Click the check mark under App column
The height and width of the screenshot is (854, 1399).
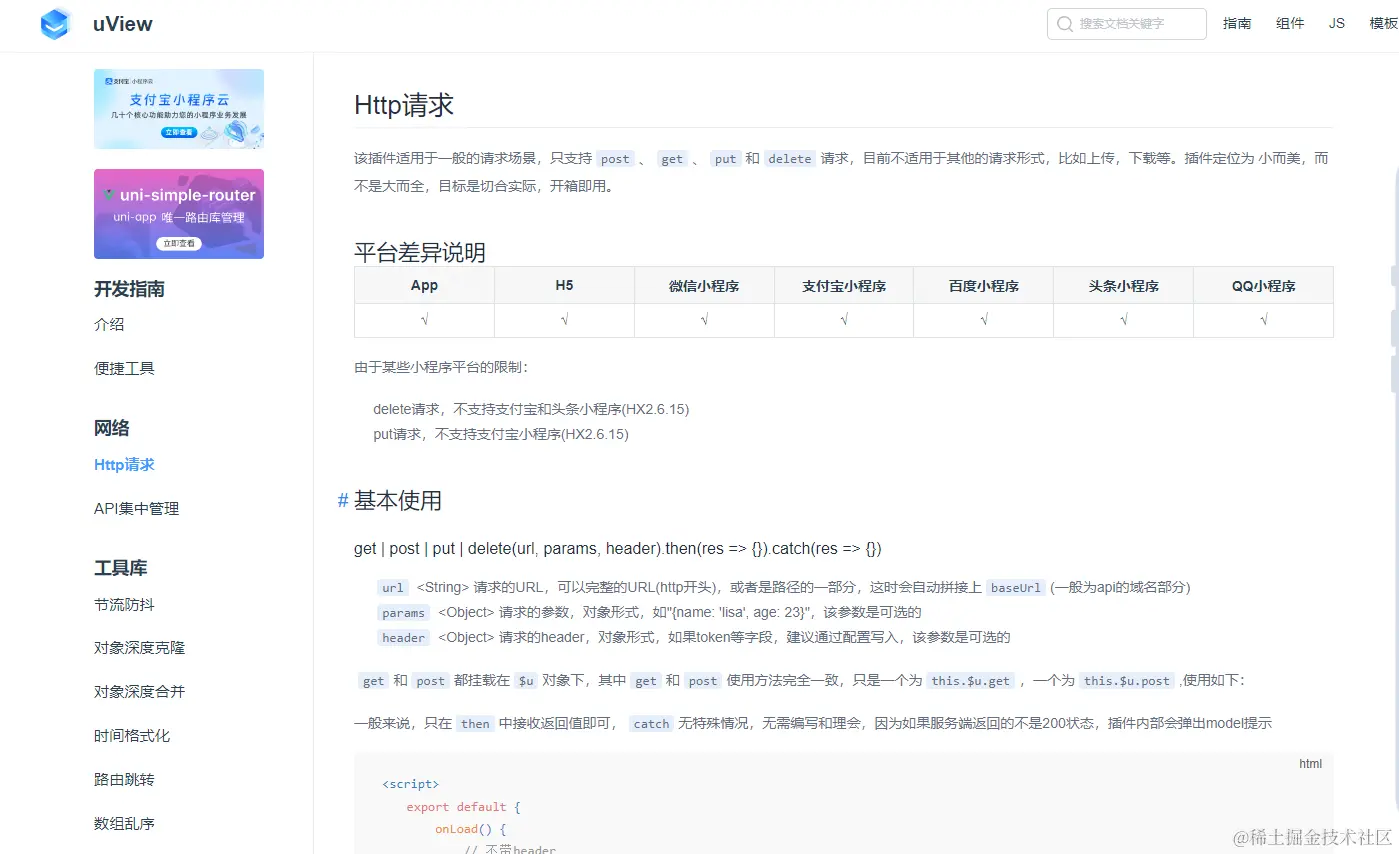tap(424, 320)
